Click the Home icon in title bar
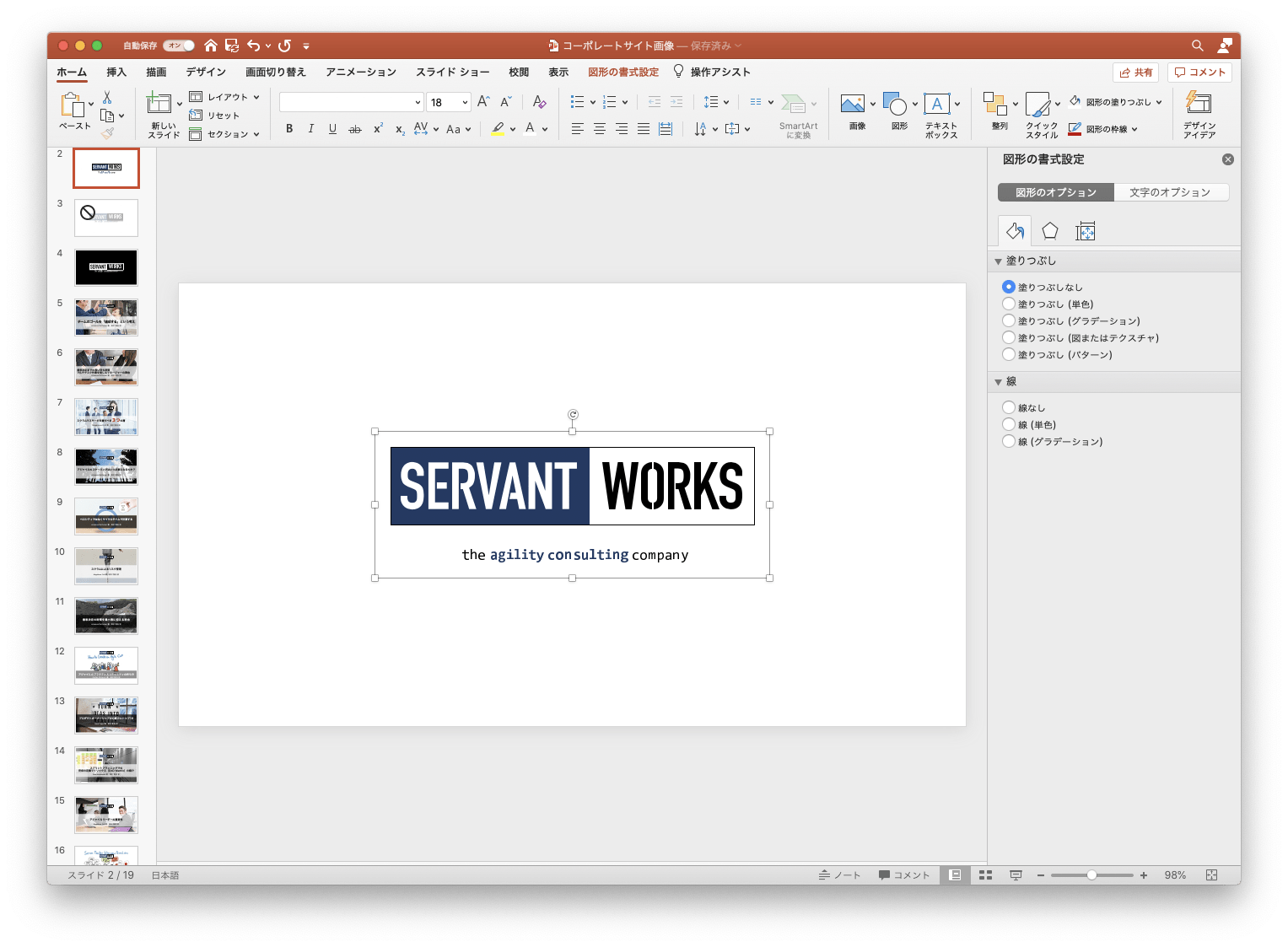 (211, 46)
